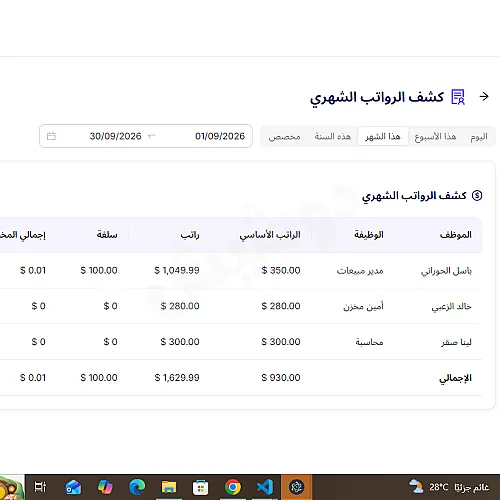This screenshot has height=500, width=500.
Task: Select employee باسل الحوراني
Action: coord(446,271)
